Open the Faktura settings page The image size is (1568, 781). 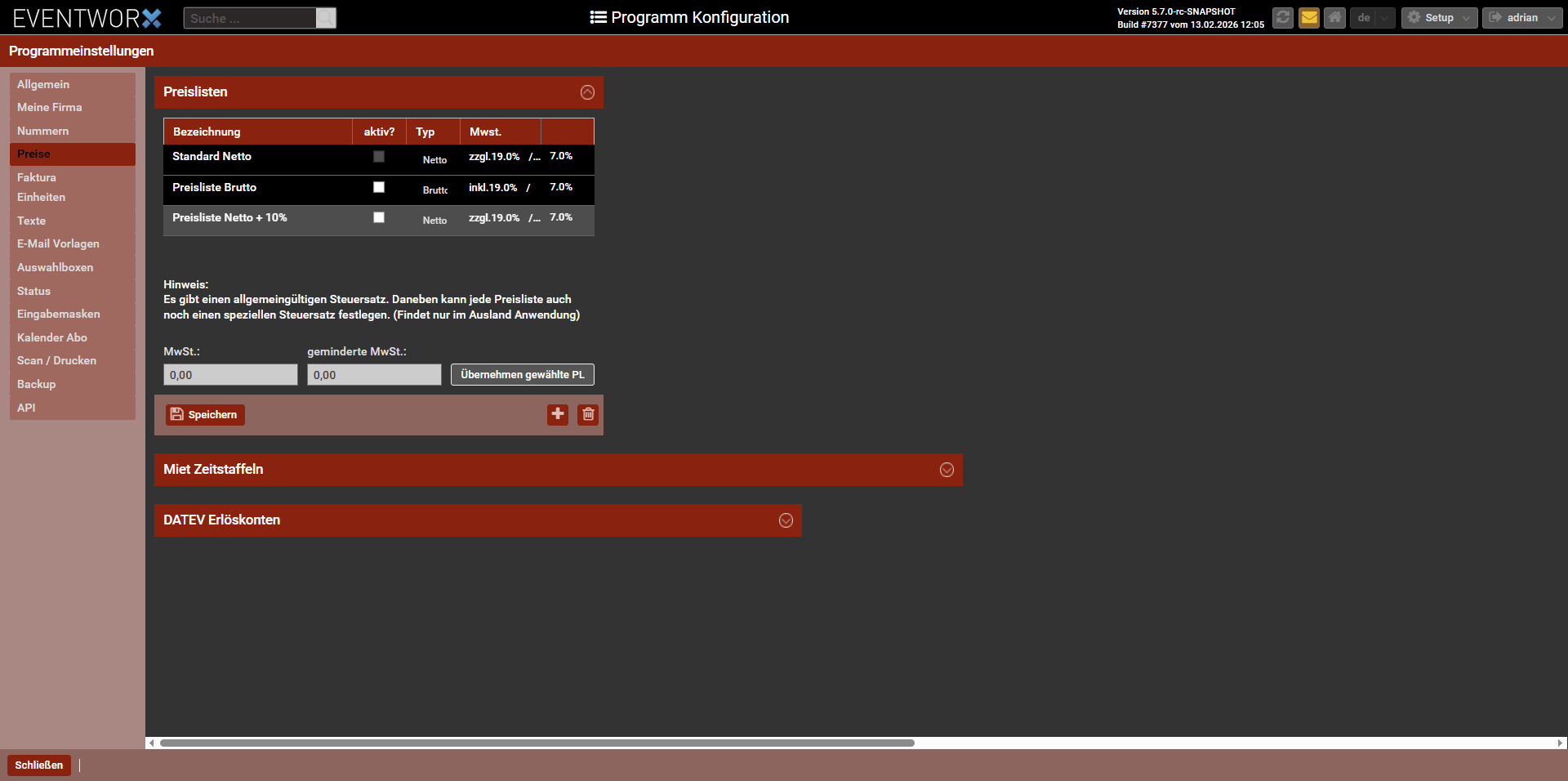pyautogui.click(x=37, y=177)
